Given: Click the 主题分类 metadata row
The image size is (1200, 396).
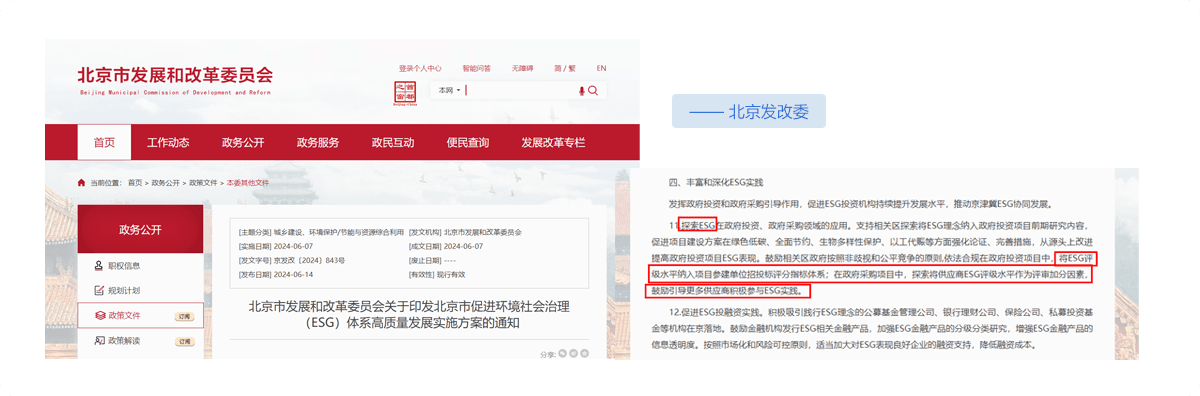Looking at the screenshot, I should pos(321,231).
